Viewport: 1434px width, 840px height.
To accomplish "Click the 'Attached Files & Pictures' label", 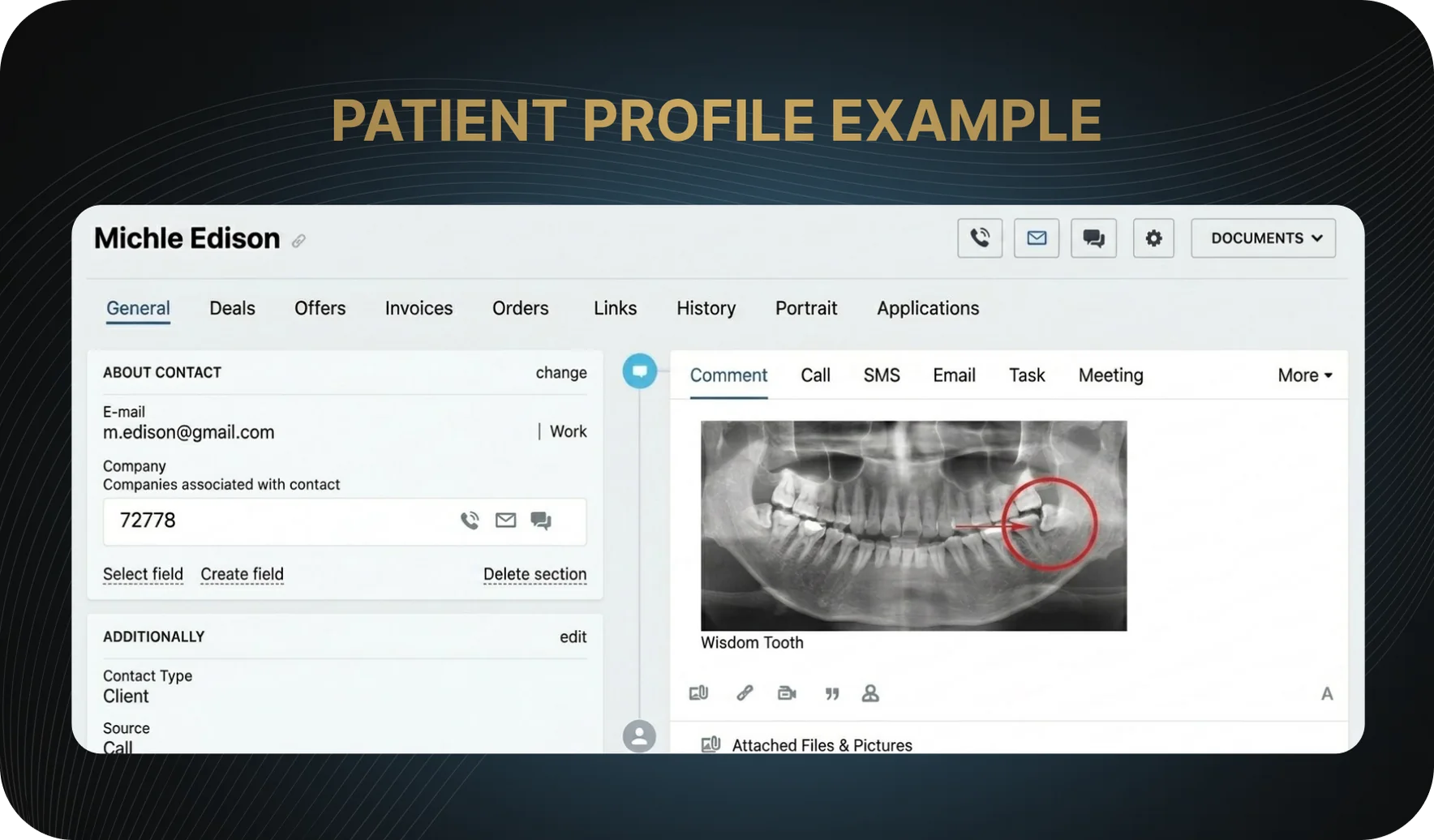I will 822,745.
